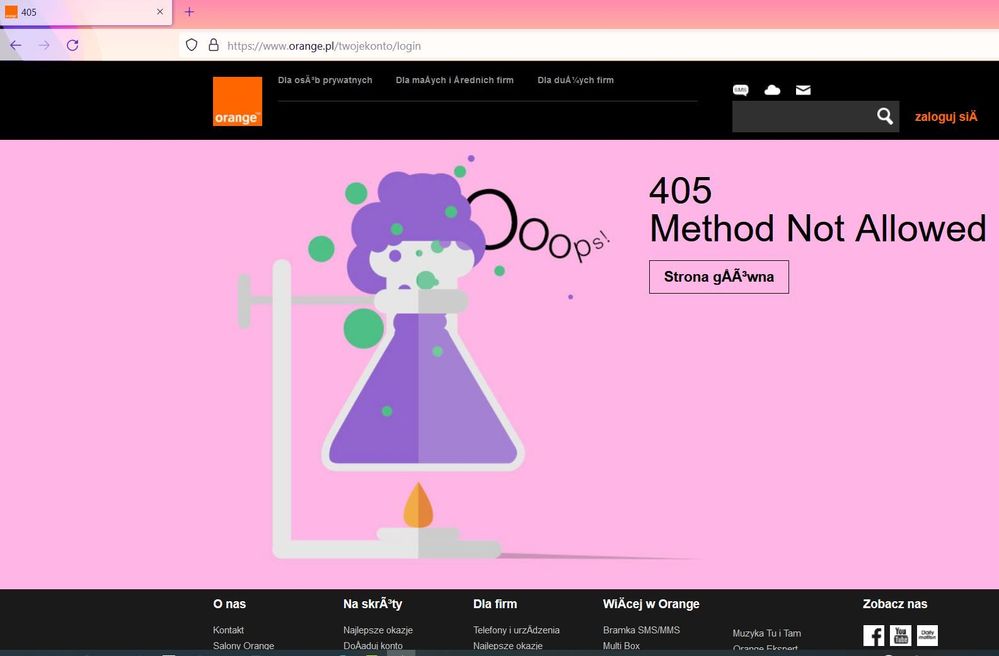Close the 405 browser tab

(160, 12)
